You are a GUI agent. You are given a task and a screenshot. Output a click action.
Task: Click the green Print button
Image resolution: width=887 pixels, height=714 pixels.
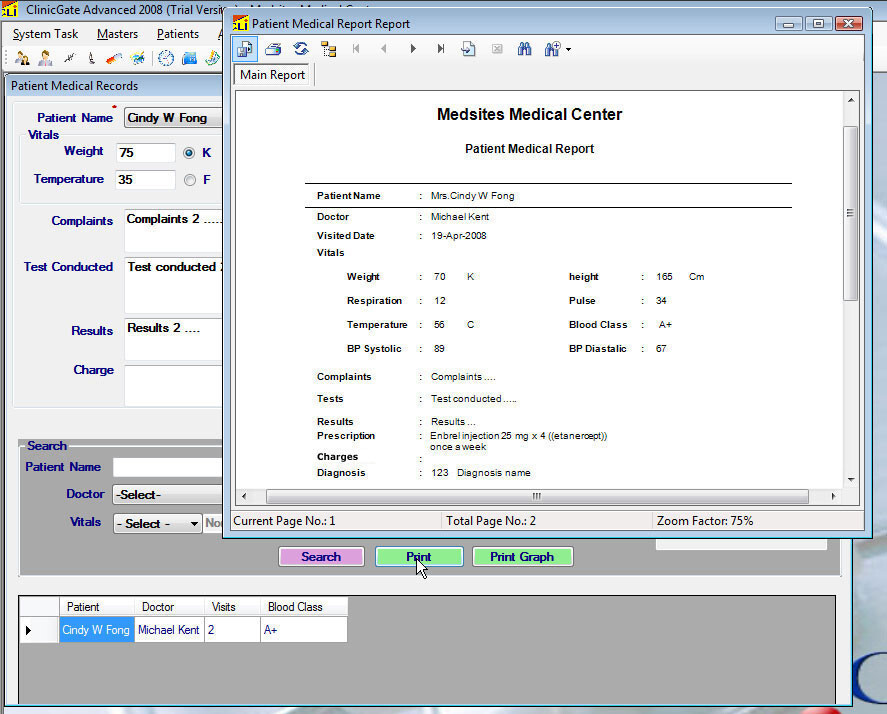419,557
